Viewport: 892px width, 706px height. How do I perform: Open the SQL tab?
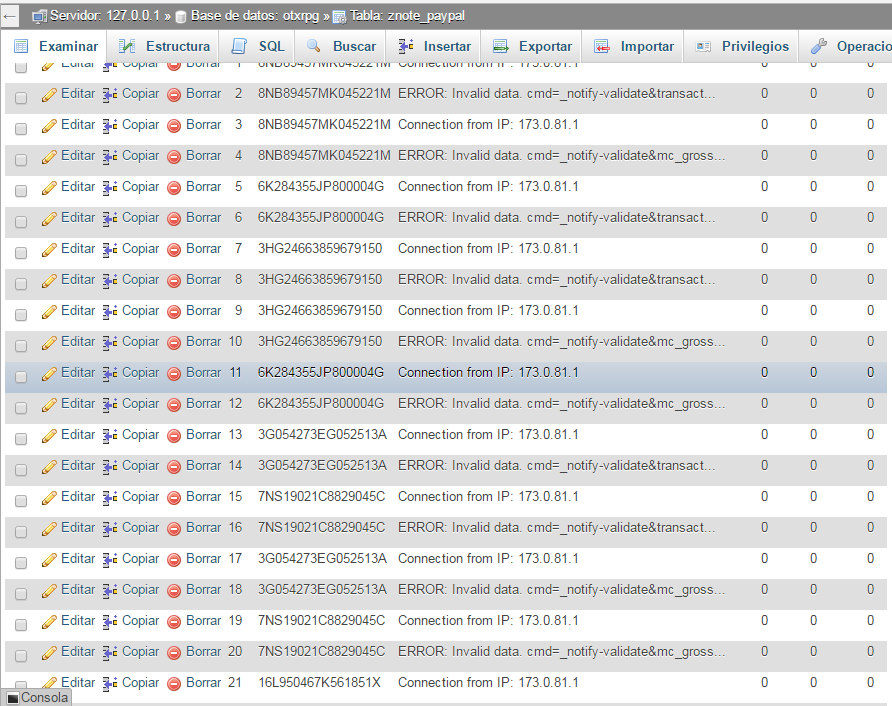(258, 47)
